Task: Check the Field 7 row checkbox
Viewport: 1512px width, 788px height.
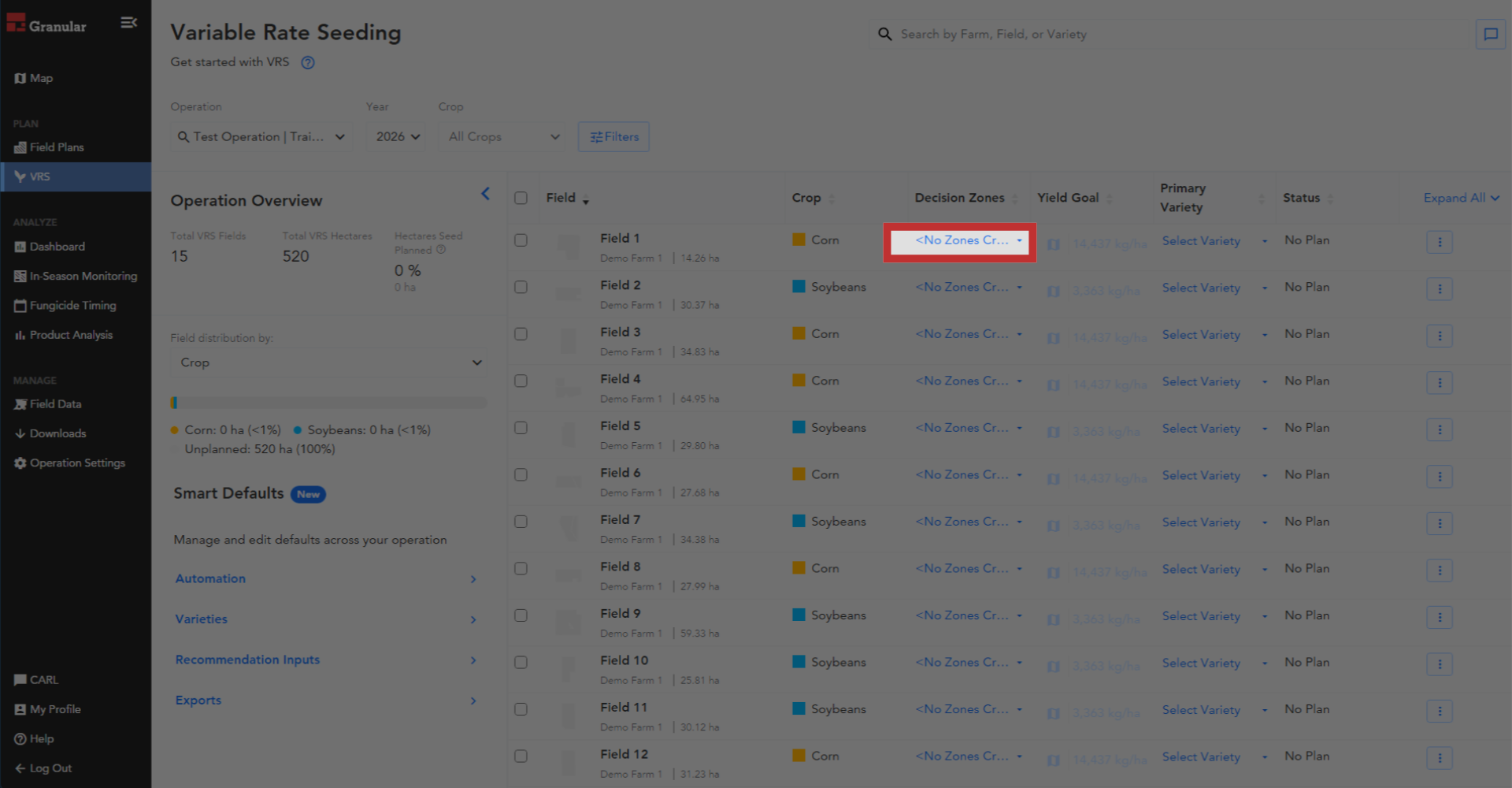Action: pyautogui.click(x=521, y=522)
